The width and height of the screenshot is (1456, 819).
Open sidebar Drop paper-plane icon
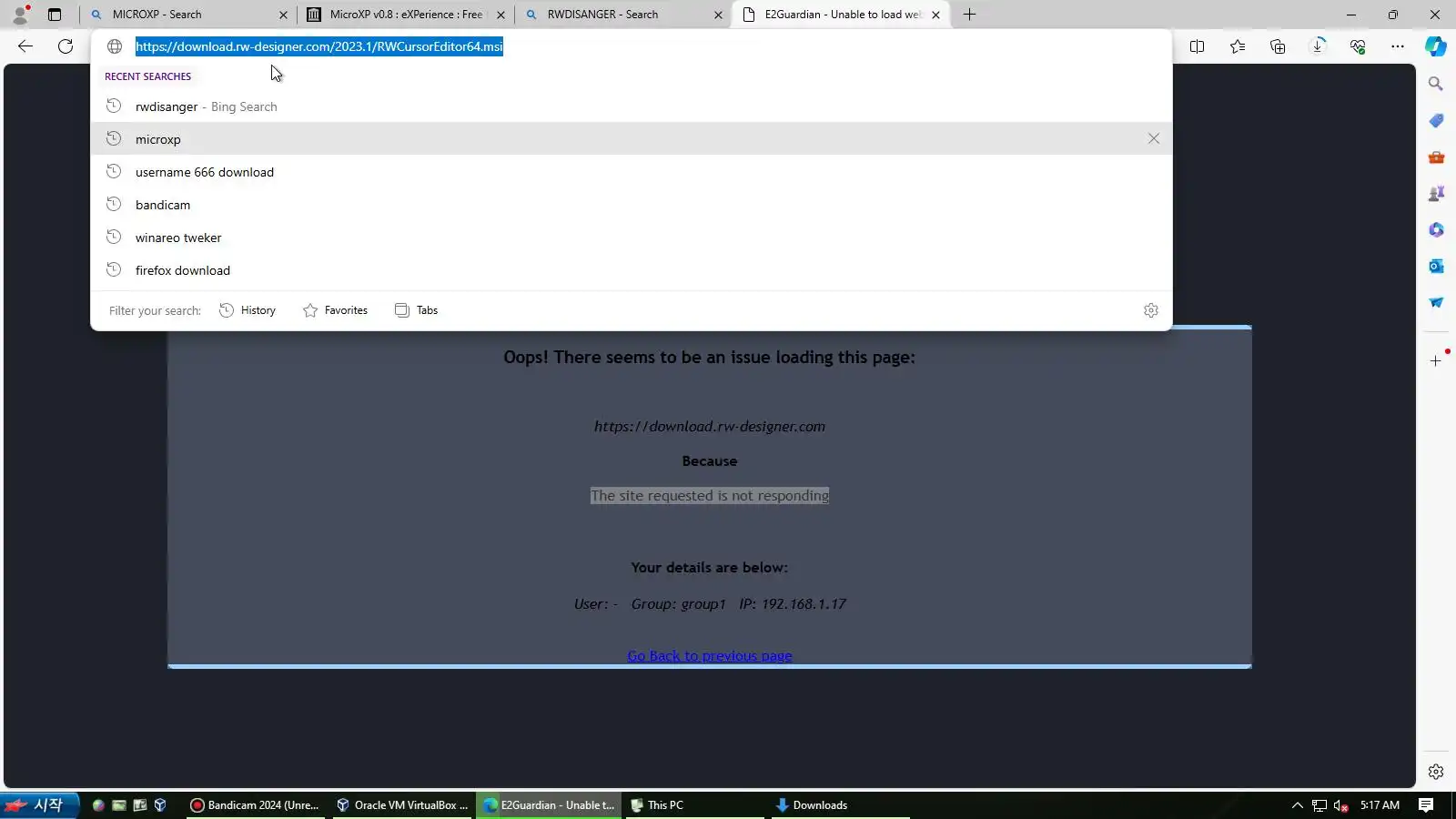pyautogui.click(x=1436, y=302)
